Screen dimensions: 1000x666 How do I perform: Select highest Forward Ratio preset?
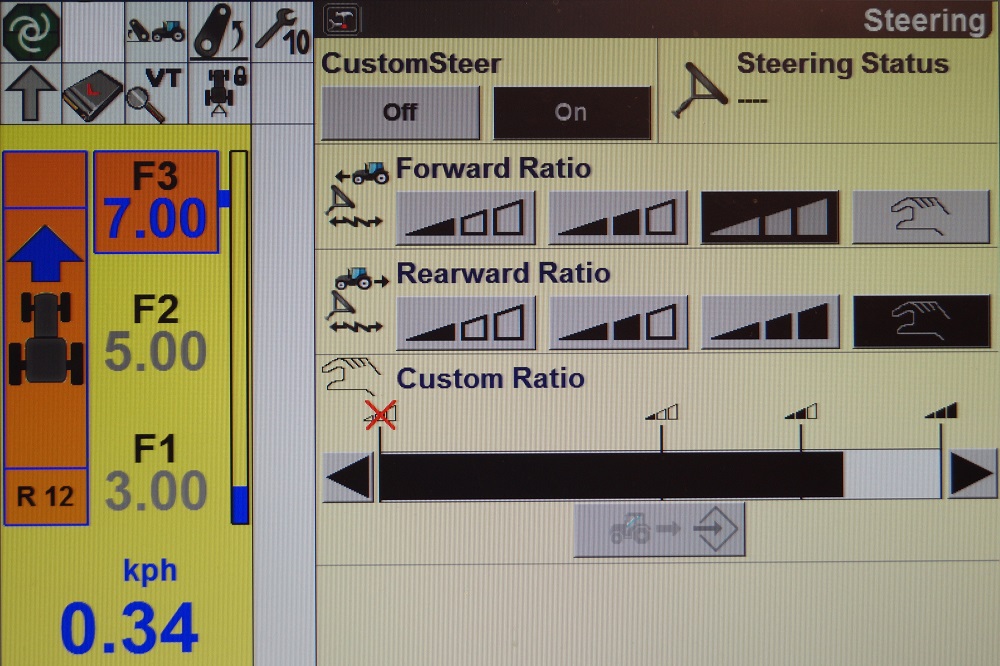tap(770, 218)
